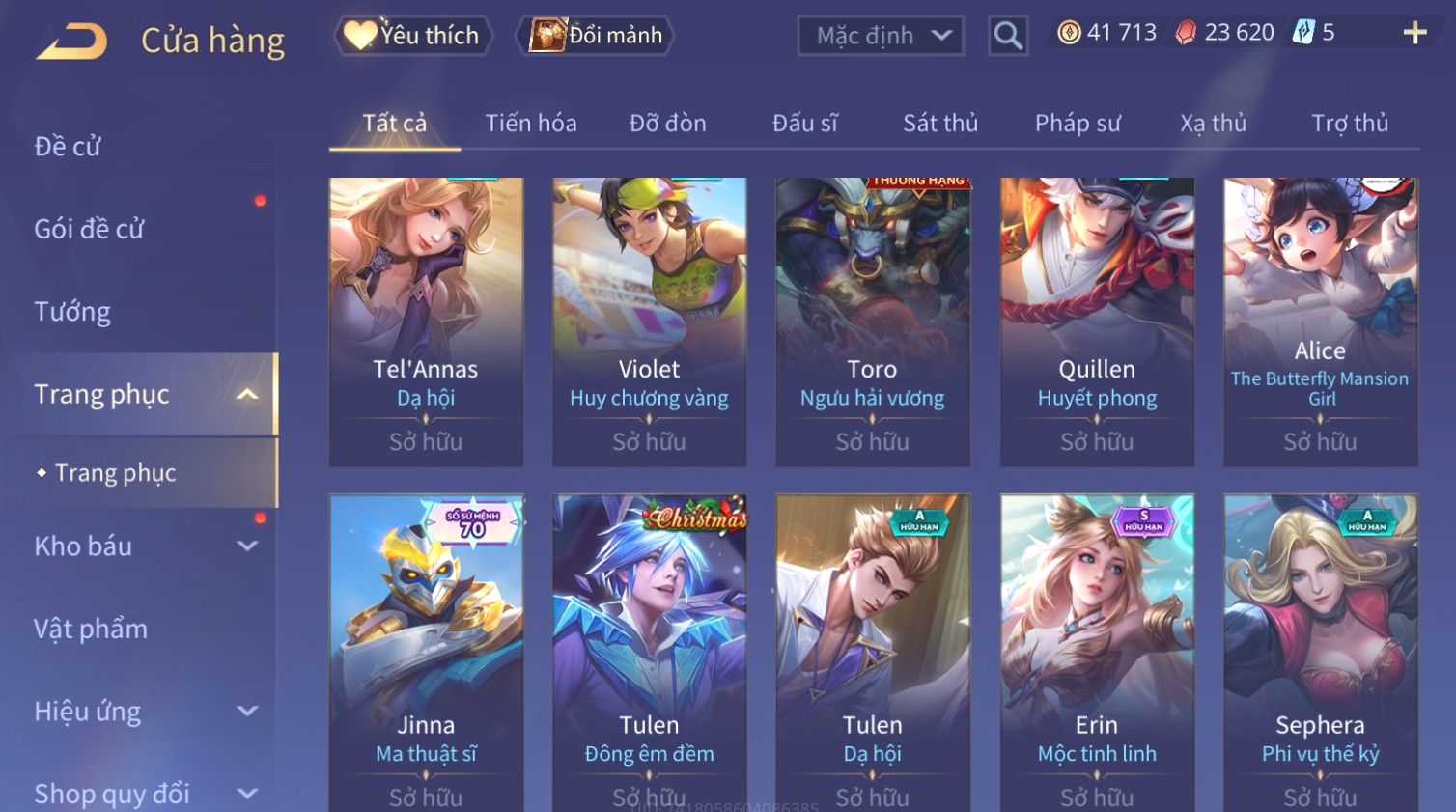Viewport: 1456px width, 812px height.
Task: Open Gói đề cử sidebar item
Action: (x=89, y=229)
